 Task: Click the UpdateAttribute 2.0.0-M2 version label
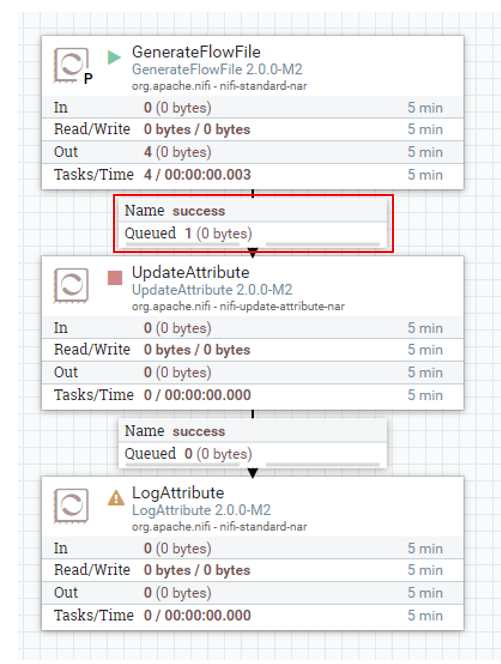pos(212,290)
